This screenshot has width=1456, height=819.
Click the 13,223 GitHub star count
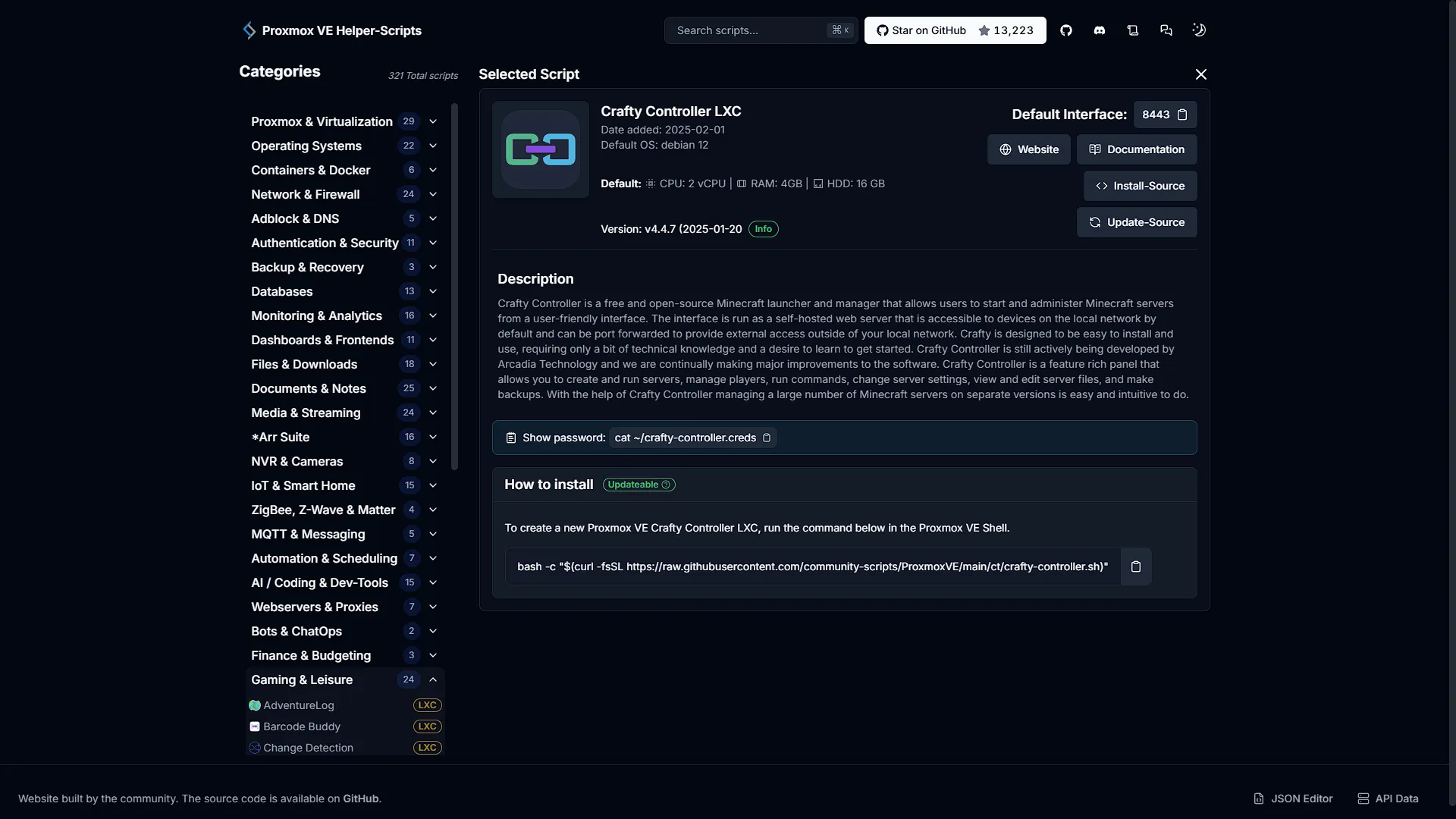[1013, 30]
